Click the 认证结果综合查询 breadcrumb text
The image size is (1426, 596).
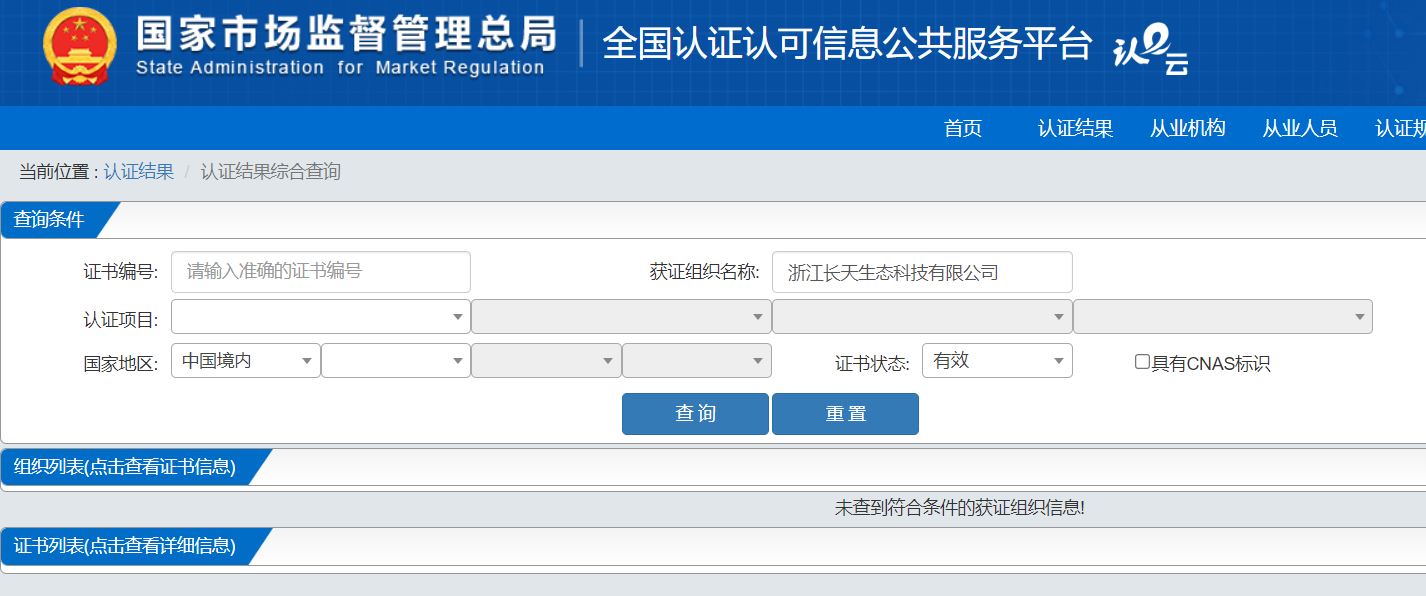pyautogui.click(x=271, y=172)
